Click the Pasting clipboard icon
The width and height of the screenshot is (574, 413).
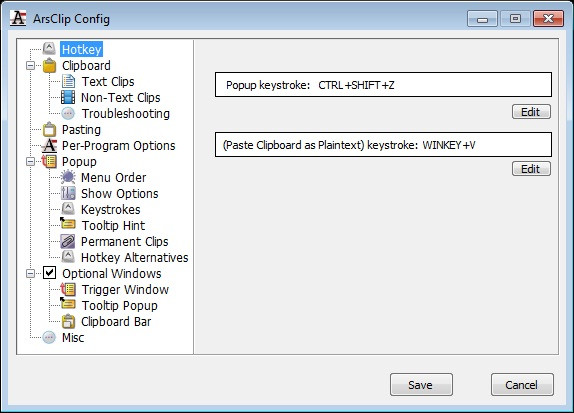(x=49, y=129)
